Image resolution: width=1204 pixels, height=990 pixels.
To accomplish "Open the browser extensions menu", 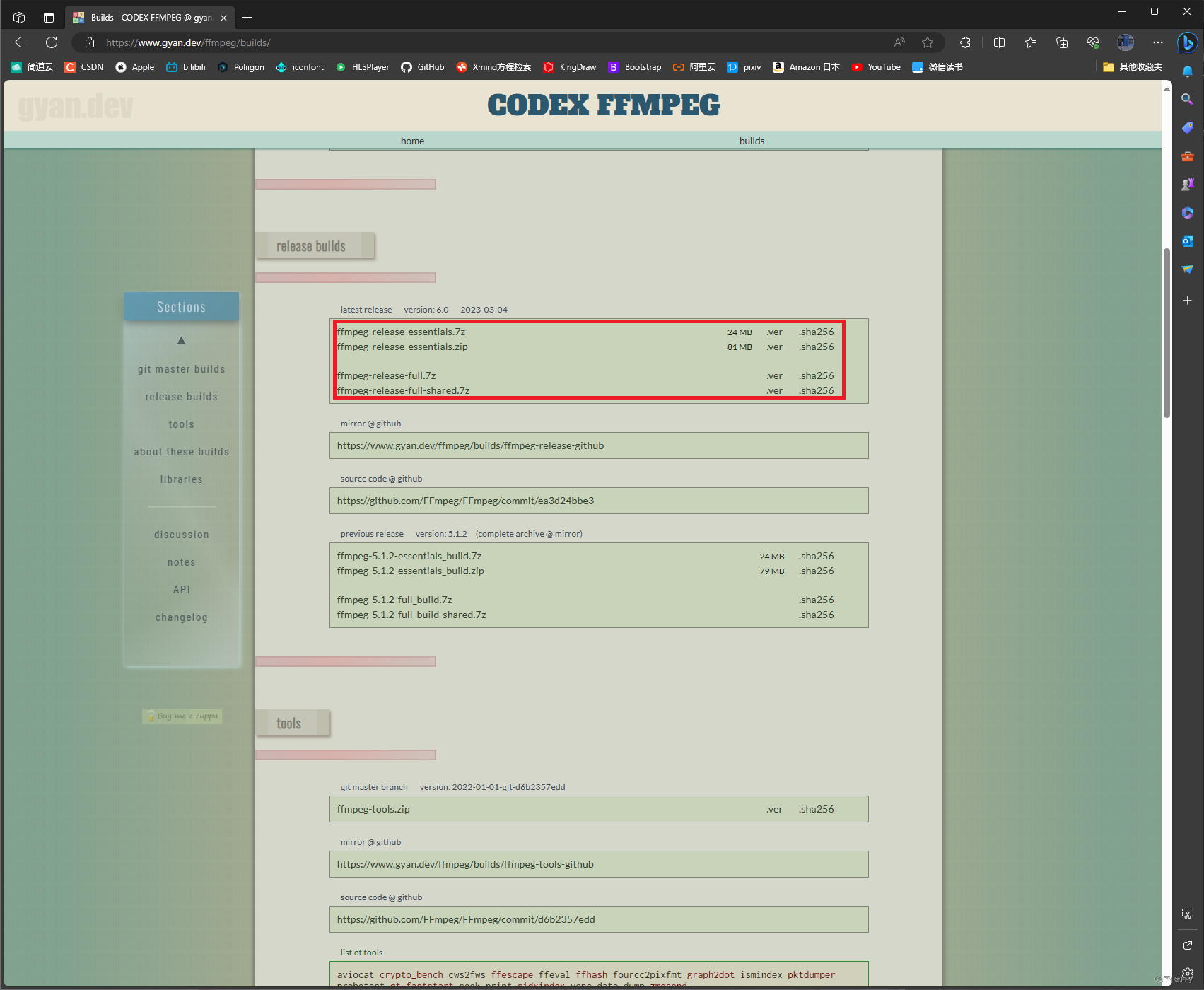I will (965, 42).
